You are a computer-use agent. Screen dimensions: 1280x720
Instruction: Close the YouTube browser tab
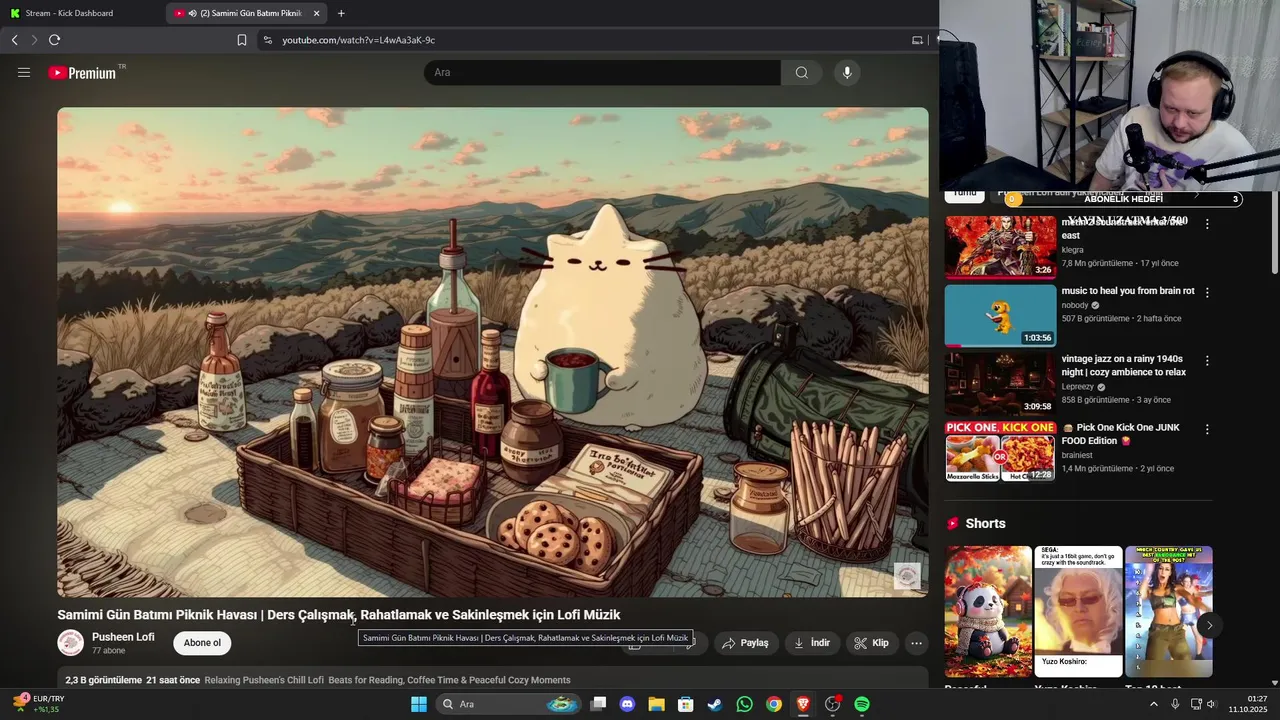(317, 13)
